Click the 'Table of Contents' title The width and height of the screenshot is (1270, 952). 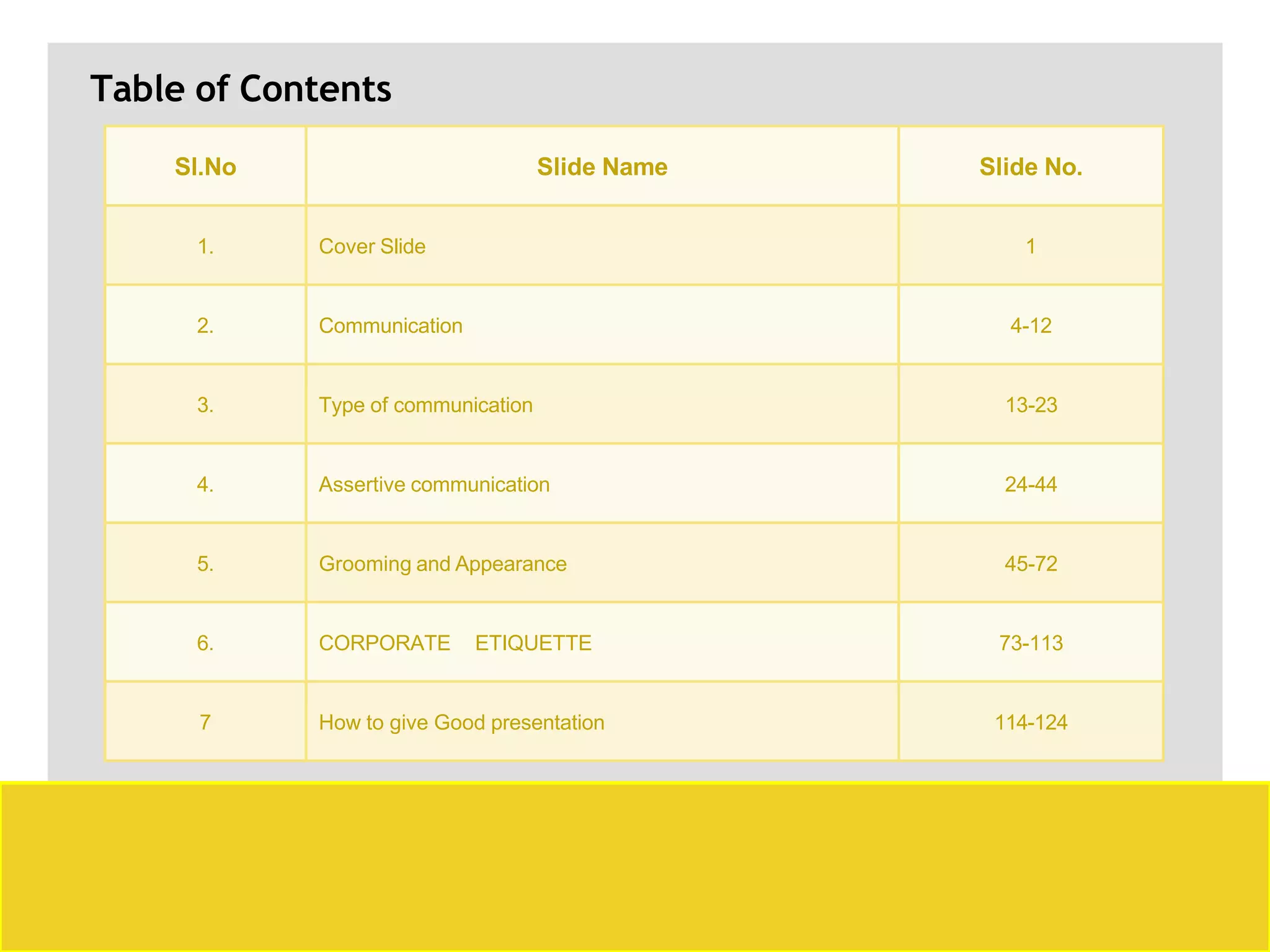(241, 89)
